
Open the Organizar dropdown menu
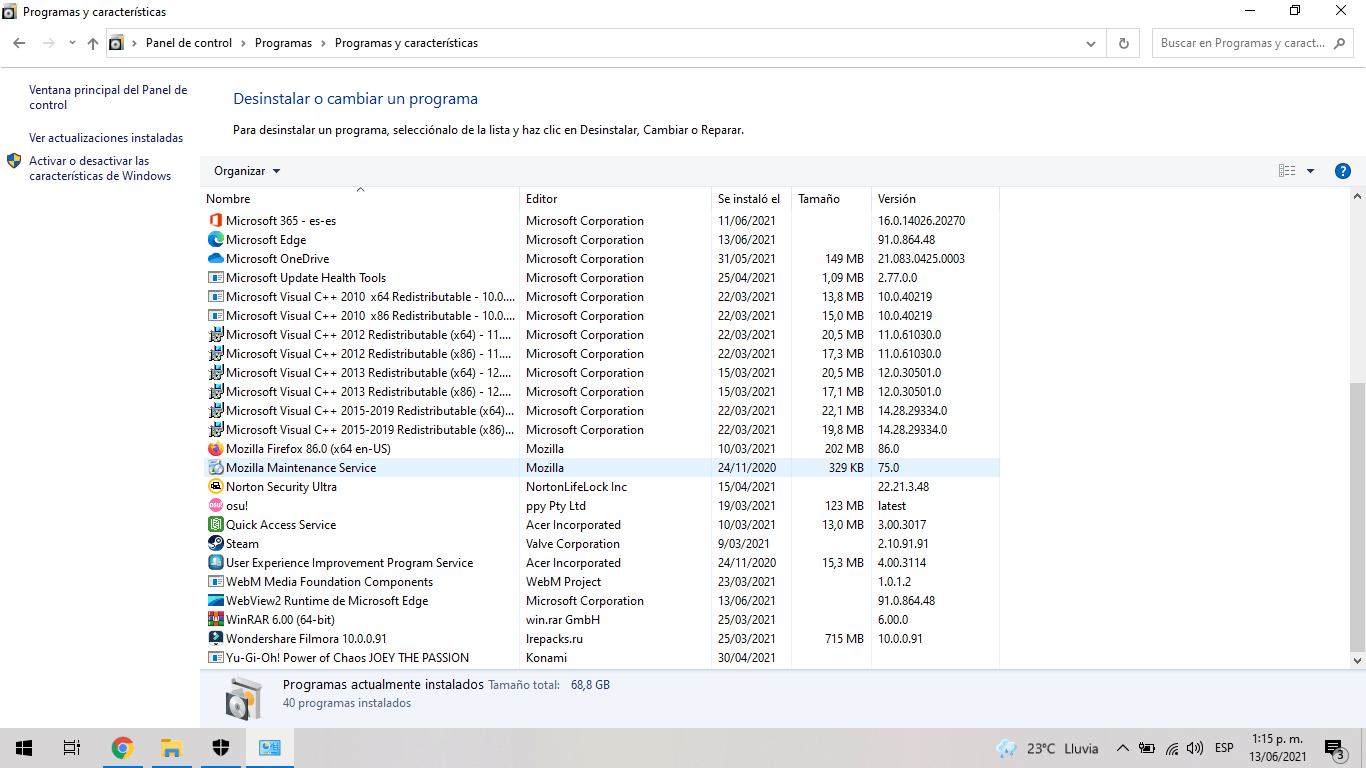[x=247, y=171]
